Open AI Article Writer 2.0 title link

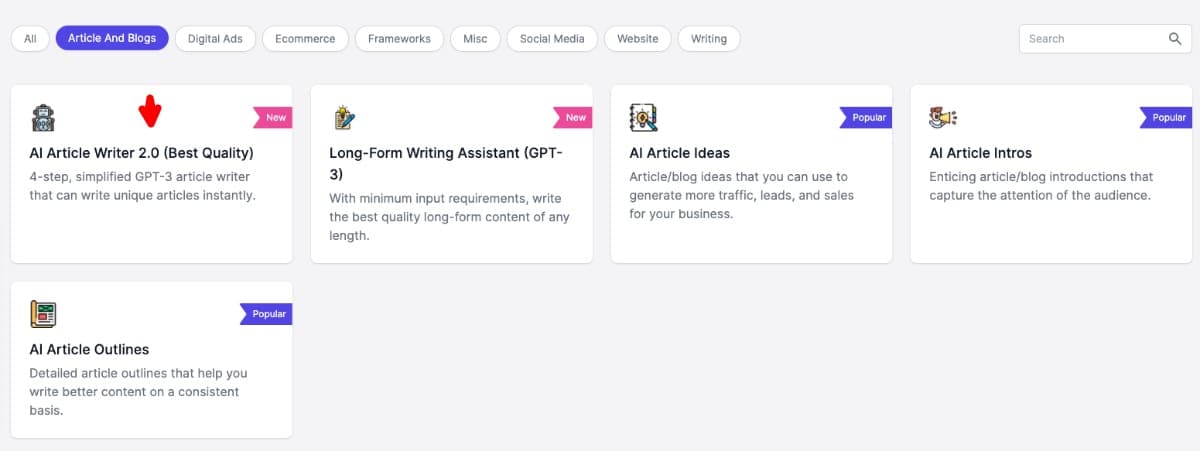141,153
